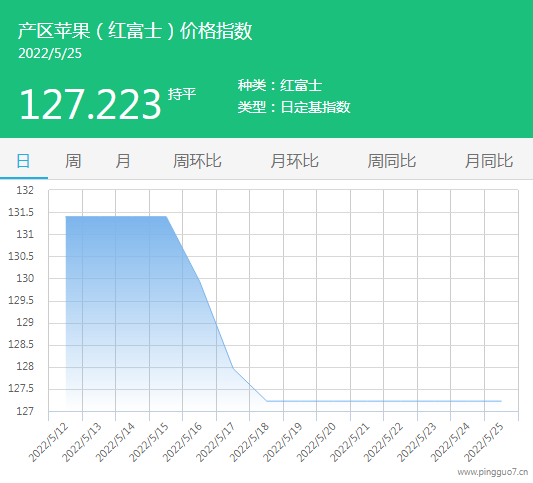Click the 产区苹果（红富士）价格指数 title

[x=135, y=31]
